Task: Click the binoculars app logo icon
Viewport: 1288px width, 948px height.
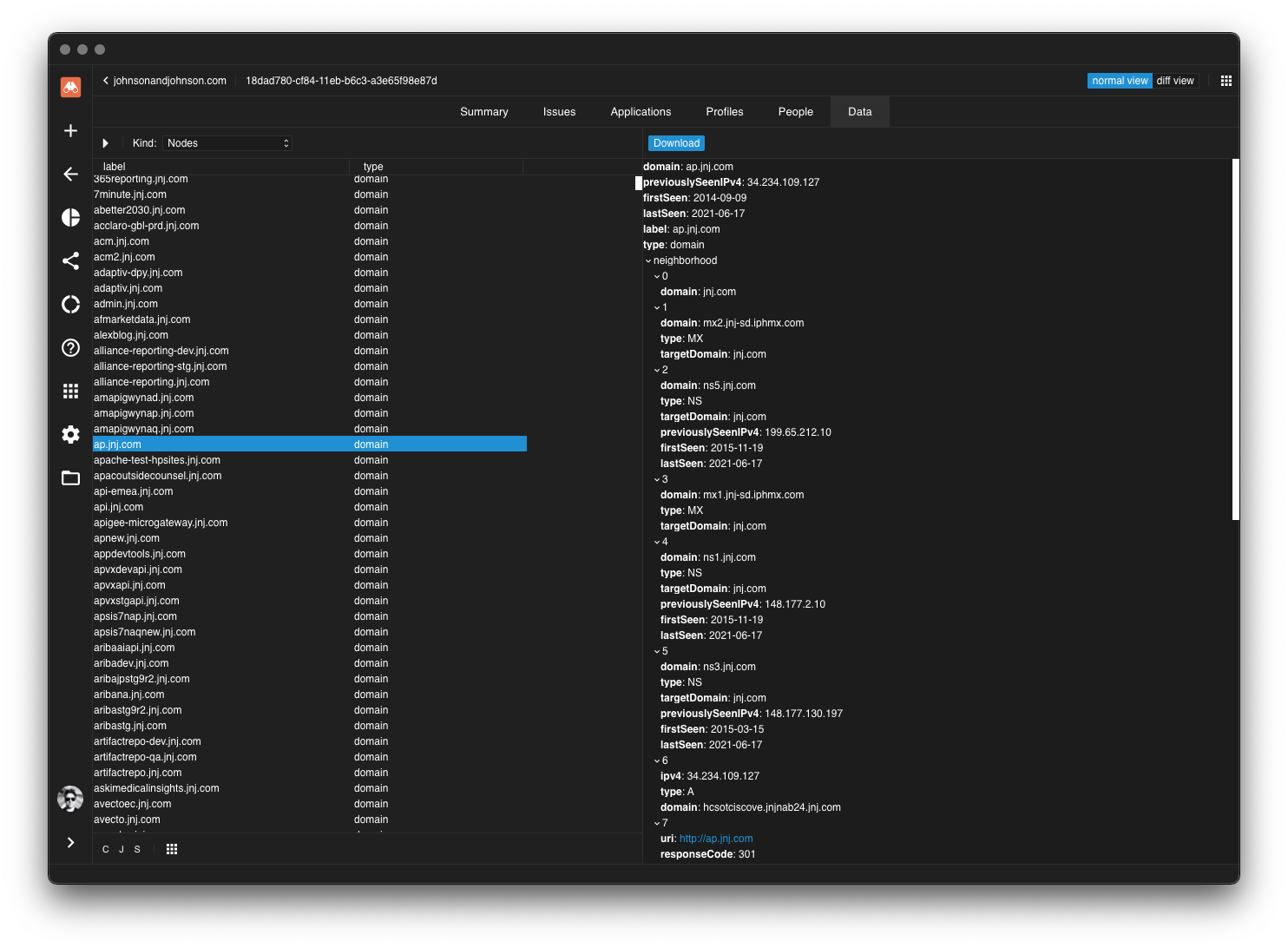Action: point(70,87)
